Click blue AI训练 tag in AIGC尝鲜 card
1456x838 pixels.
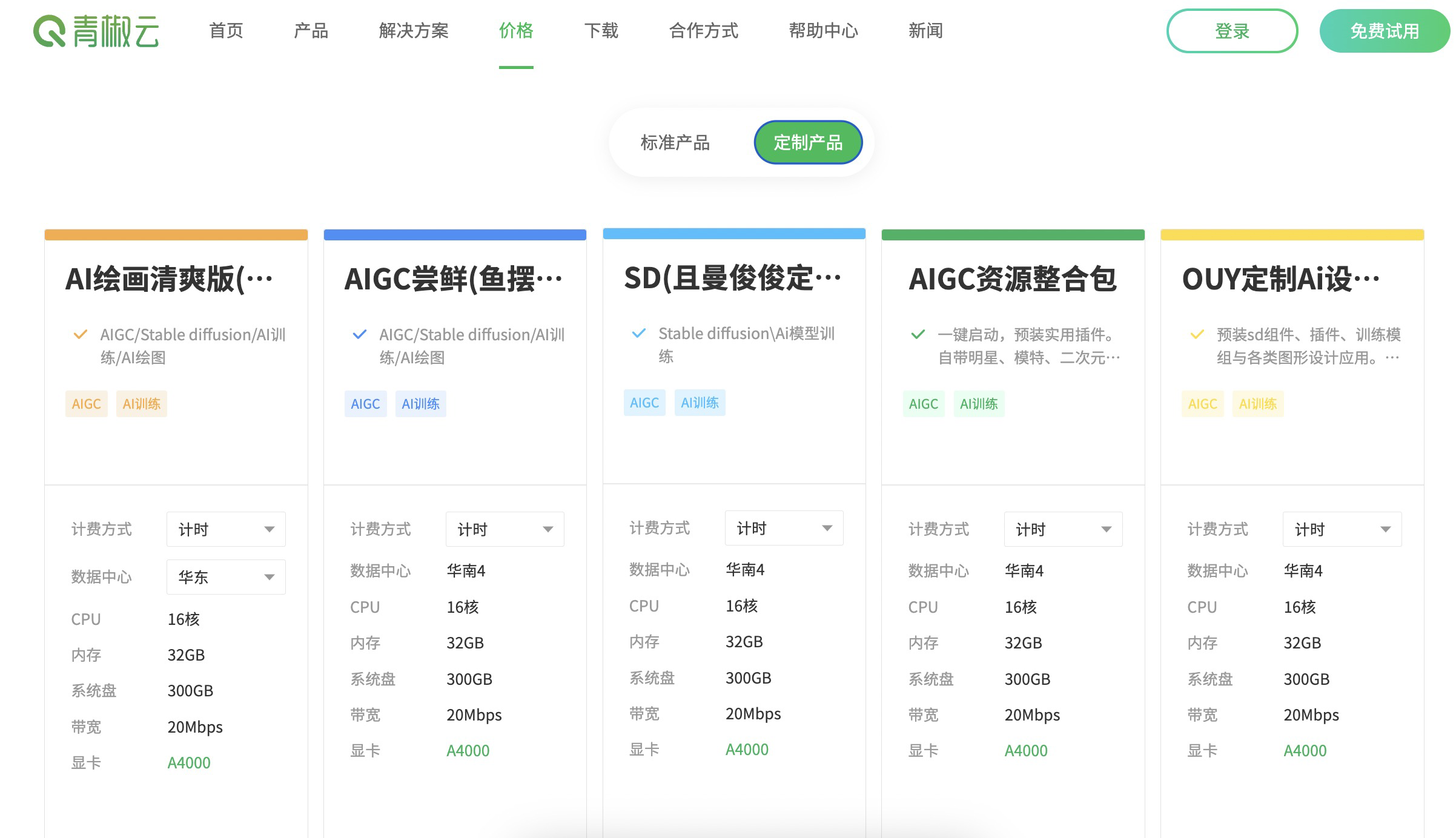pyautogui.click(x=420, y=404)
